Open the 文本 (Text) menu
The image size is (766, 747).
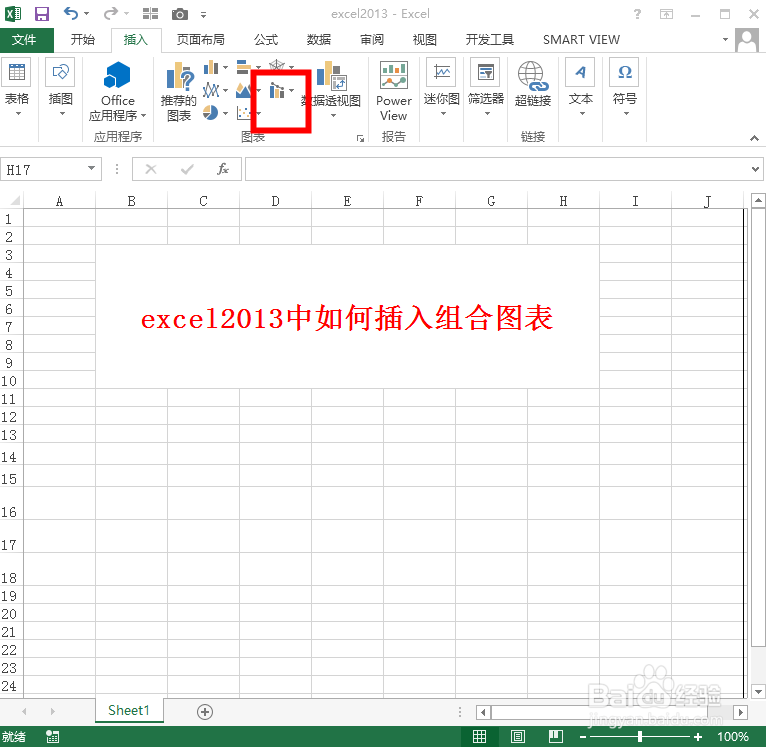click(580, 88)
